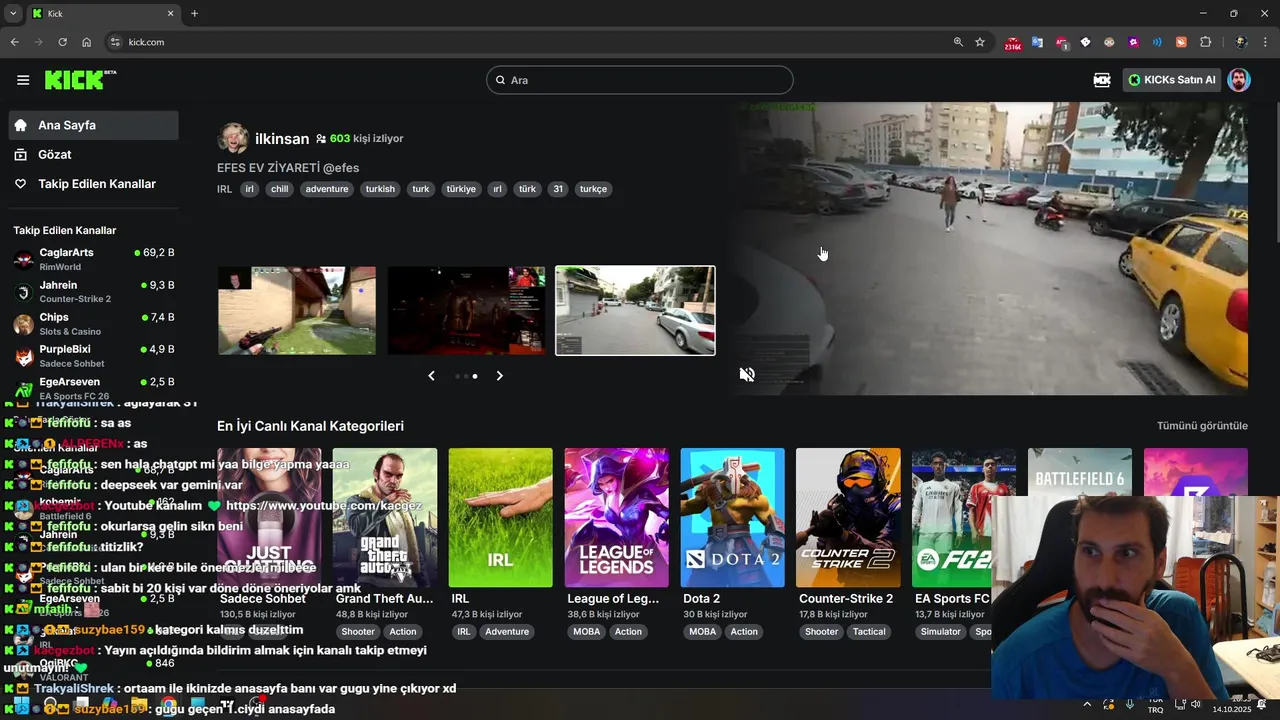This screenshot has height=720, width=1280.
Task: Select the turkçe tag
Action: click(x=593, y=189)
